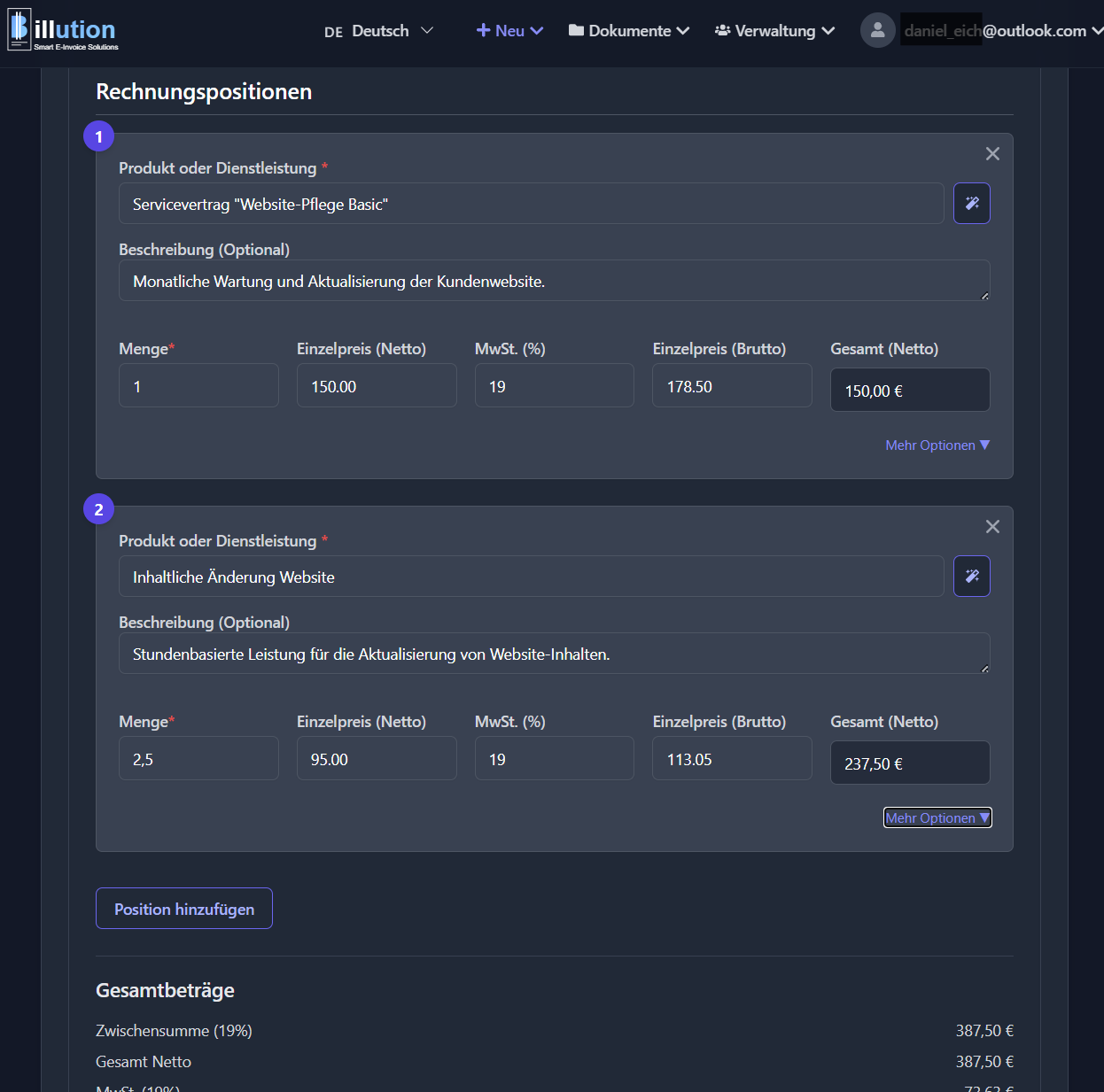Viewport: 1104px width, 1092px height.
Task: Click magic wand icon for Inhaltliche Änderung item
Action: [972, 577]
